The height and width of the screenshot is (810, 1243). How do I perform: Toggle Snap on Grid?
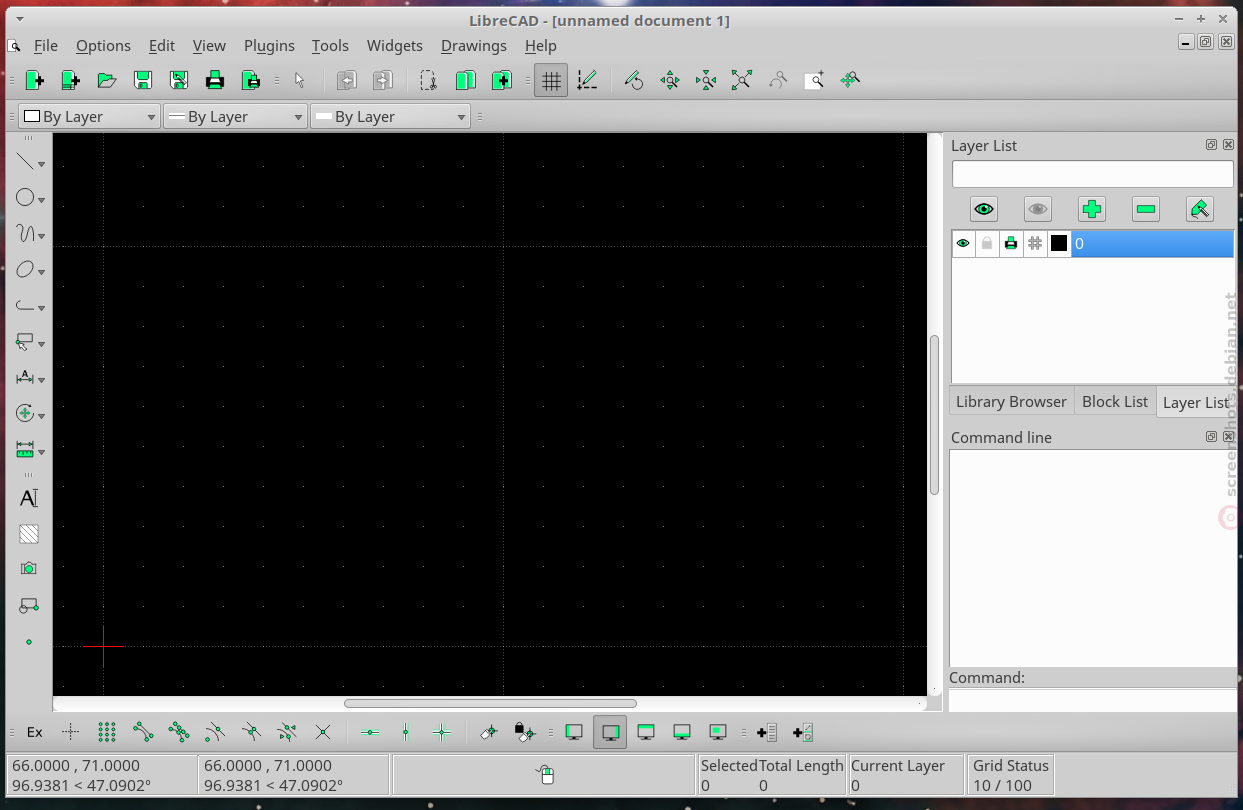pyautogui.click(x=107, y=732)
